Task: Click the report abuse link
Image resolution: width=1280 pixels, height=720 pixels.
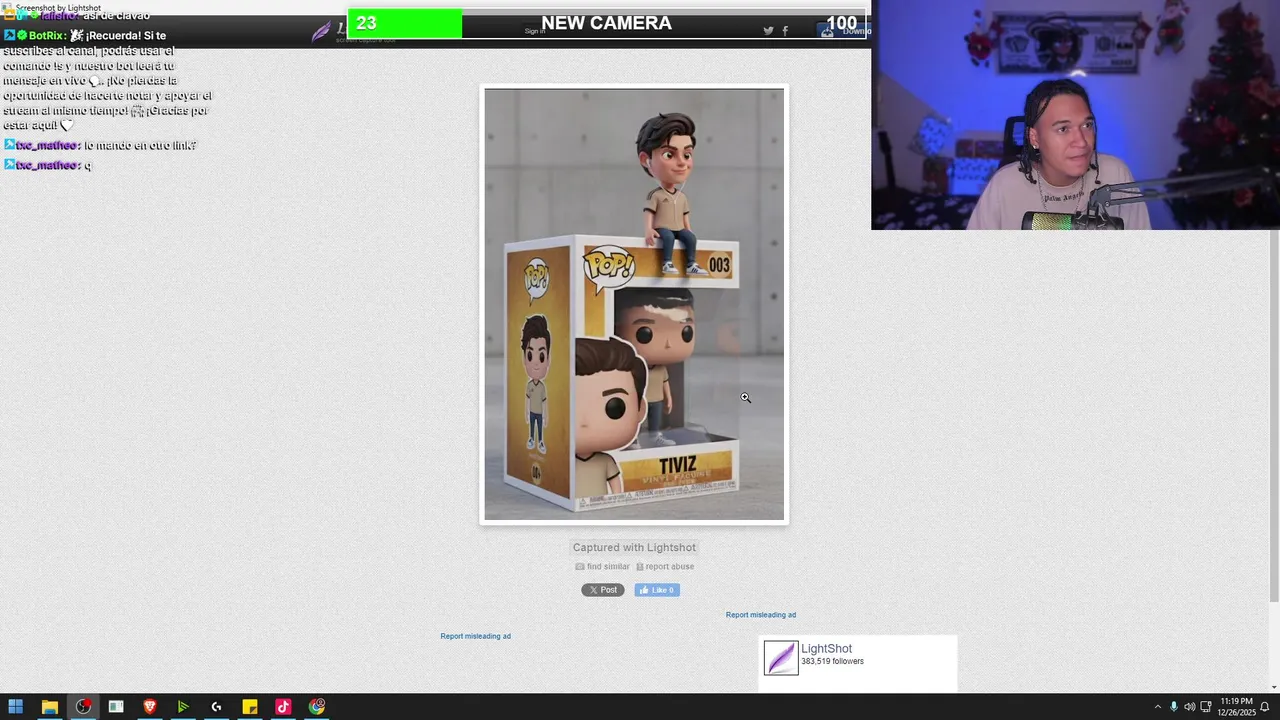Action: tap(665, 566)
